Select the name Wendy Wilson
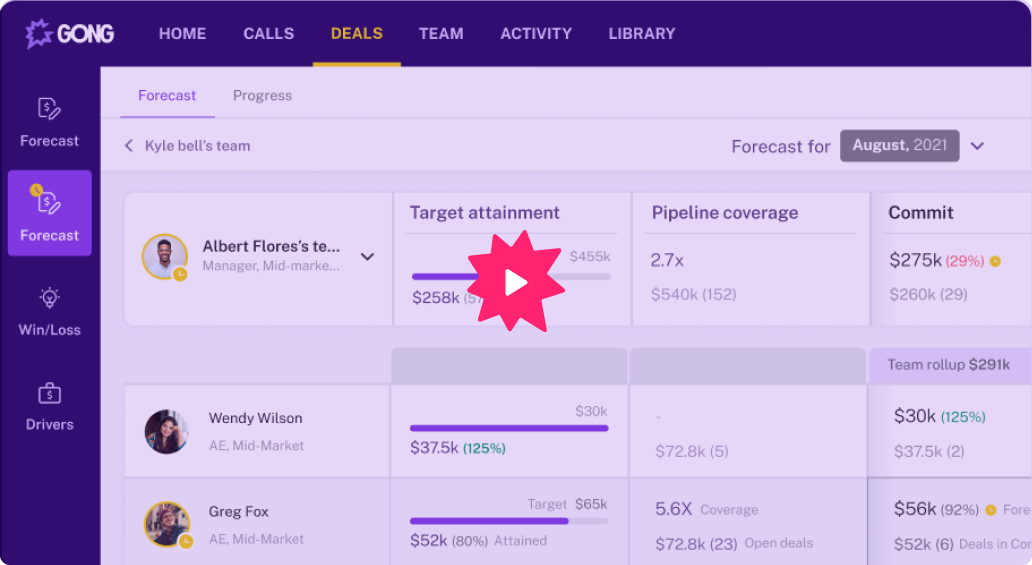 point(255,418)
